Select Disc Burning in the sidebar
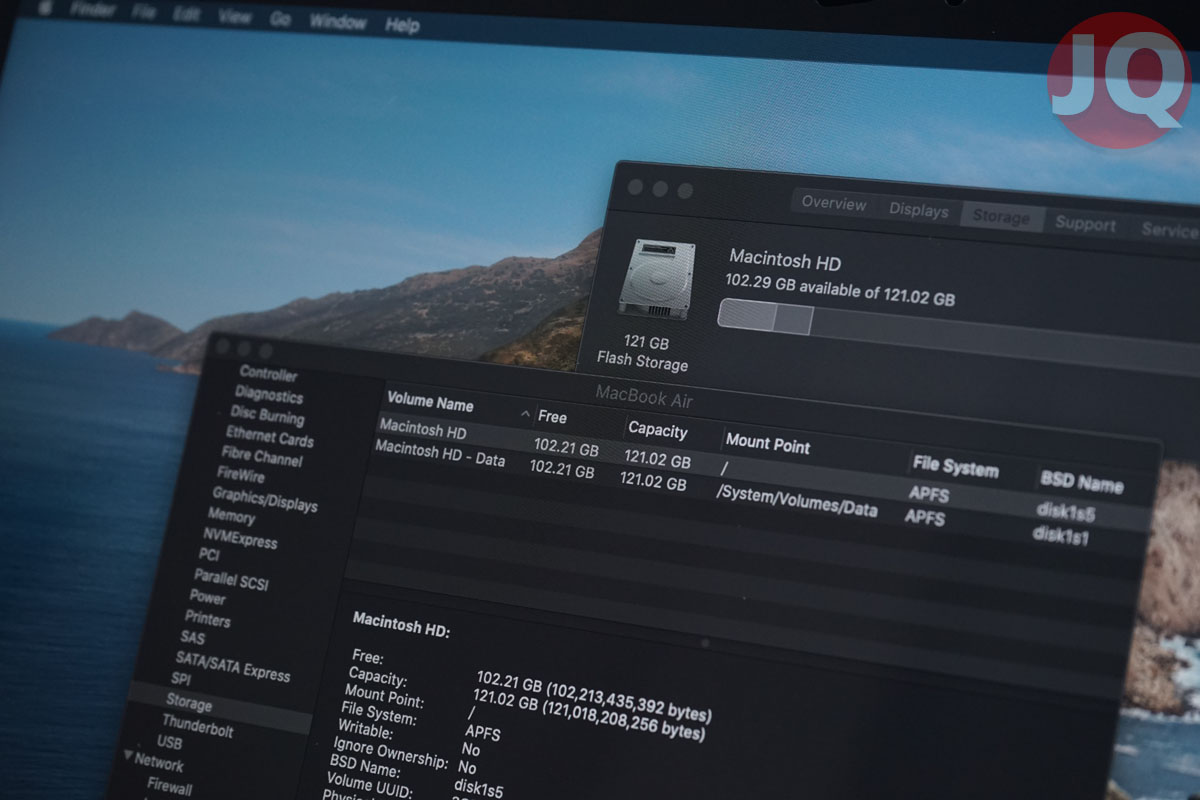 (x=266, y=415)
